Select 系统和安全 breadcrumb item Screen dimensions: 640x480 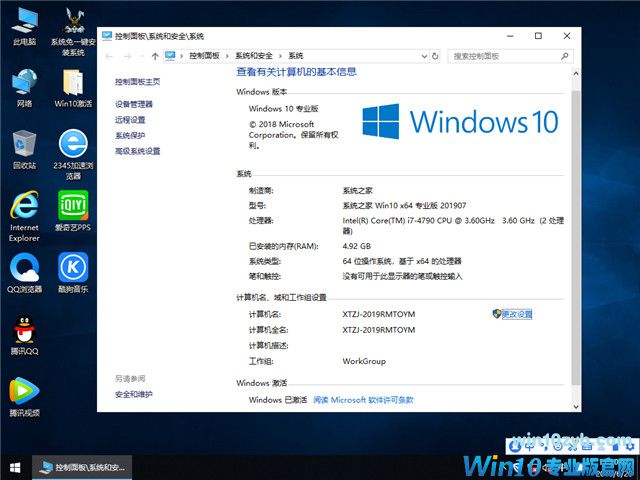tap(253, 56)
